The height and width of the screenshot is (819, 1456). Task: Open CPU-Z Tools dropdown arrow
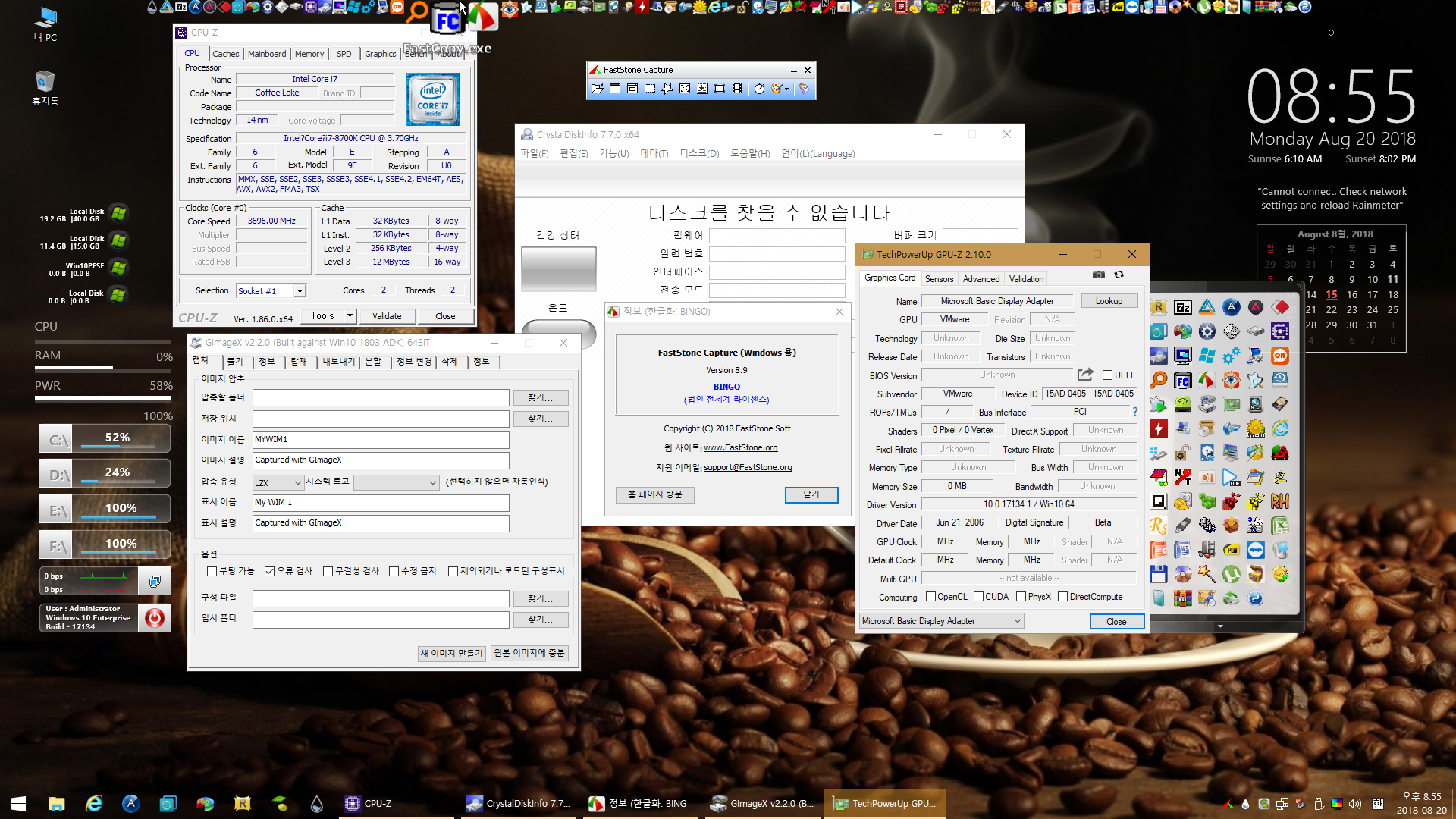[x=350, y=315]
